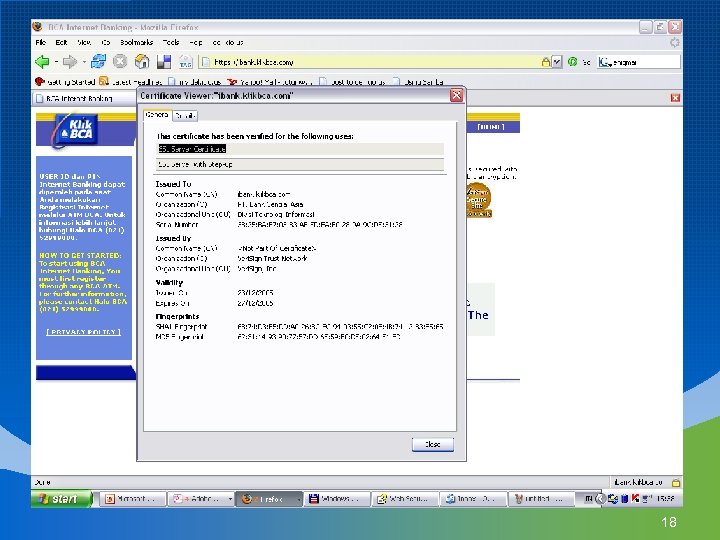Click the Google search input field
Image resolution: width=720 pixels, height=540 pixels.
pyautogui.click(x=645, y=62)
